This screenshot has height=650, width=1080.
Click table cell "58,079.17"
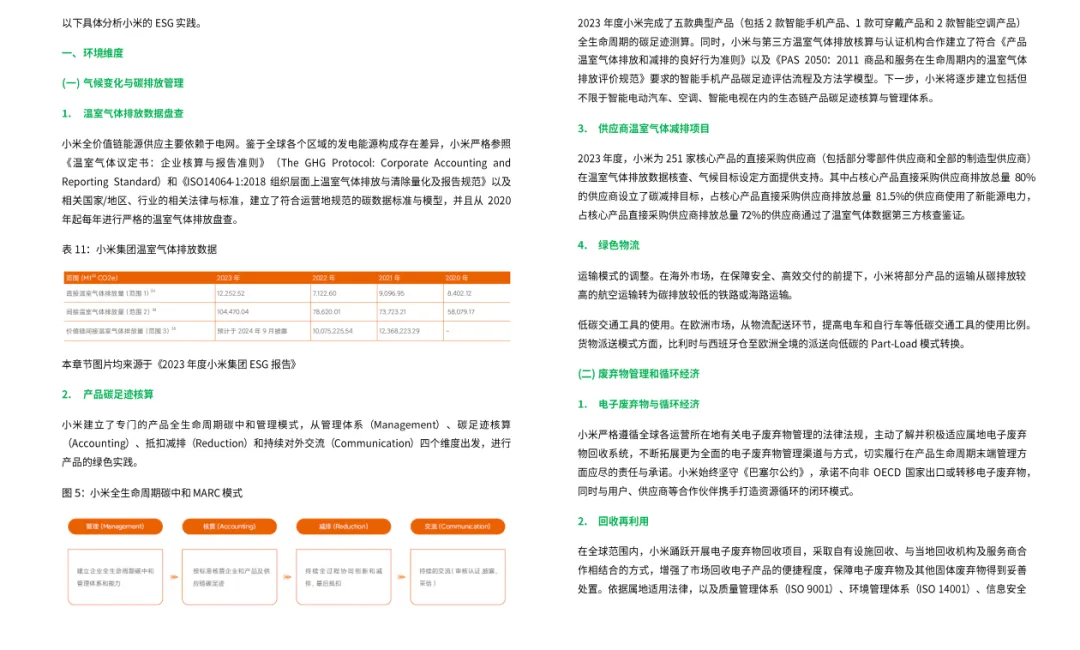(461, 312)
